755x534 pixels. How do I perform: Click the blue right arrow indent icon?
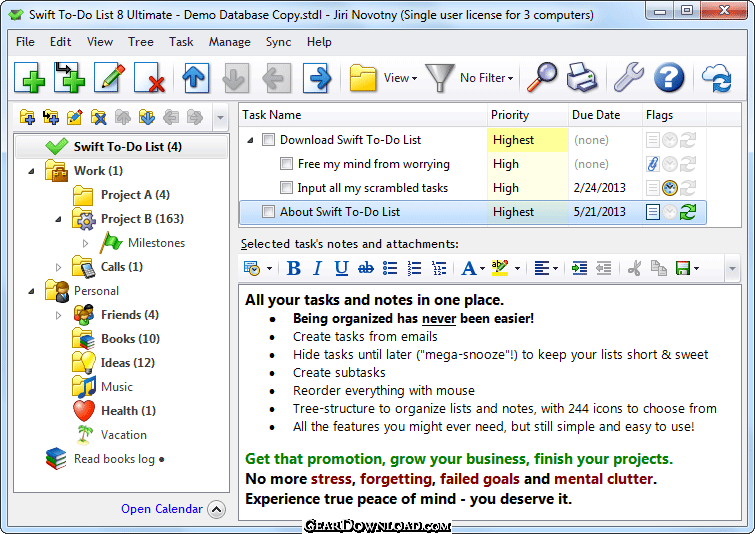coord(317,78)
